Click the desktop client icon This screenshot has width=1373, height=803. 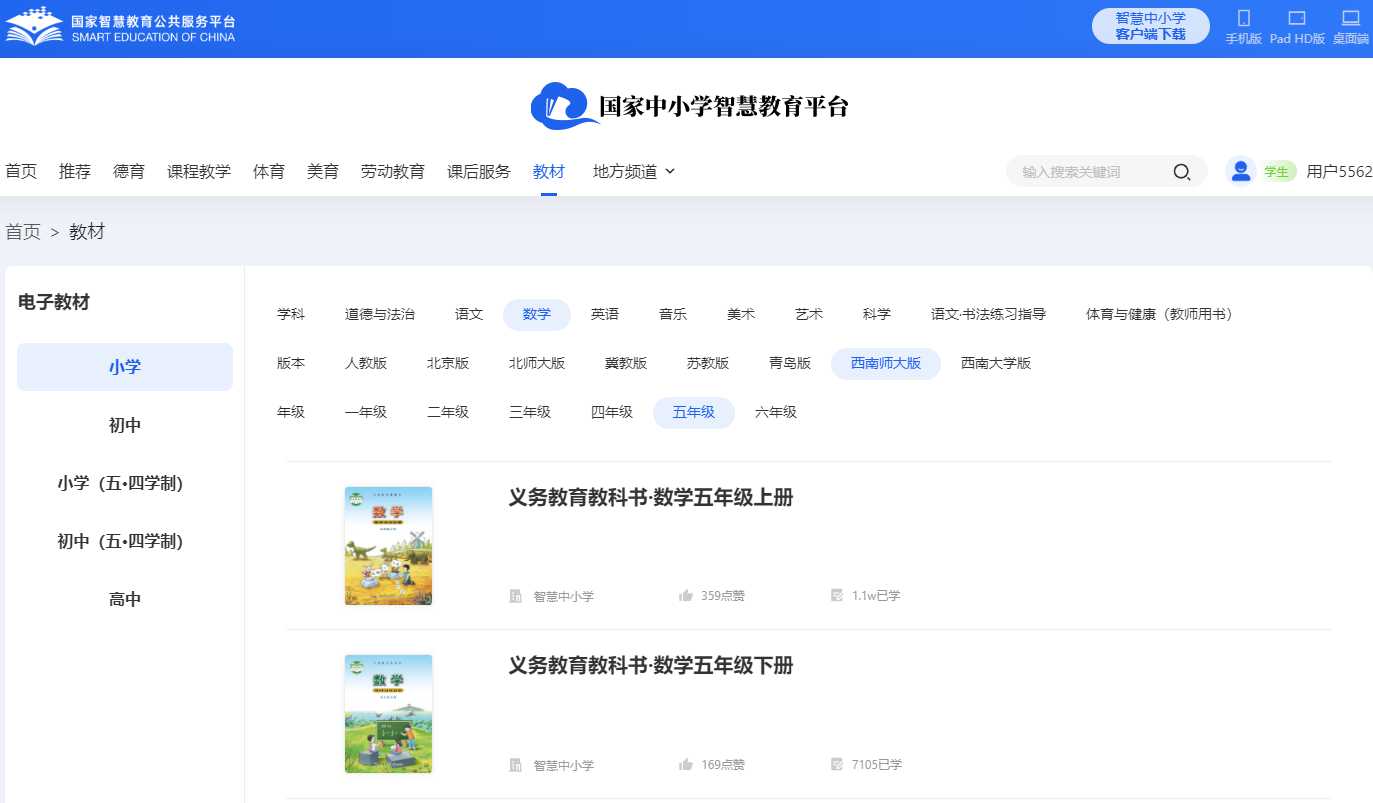pyautogui.click(x=1351, y=18)
